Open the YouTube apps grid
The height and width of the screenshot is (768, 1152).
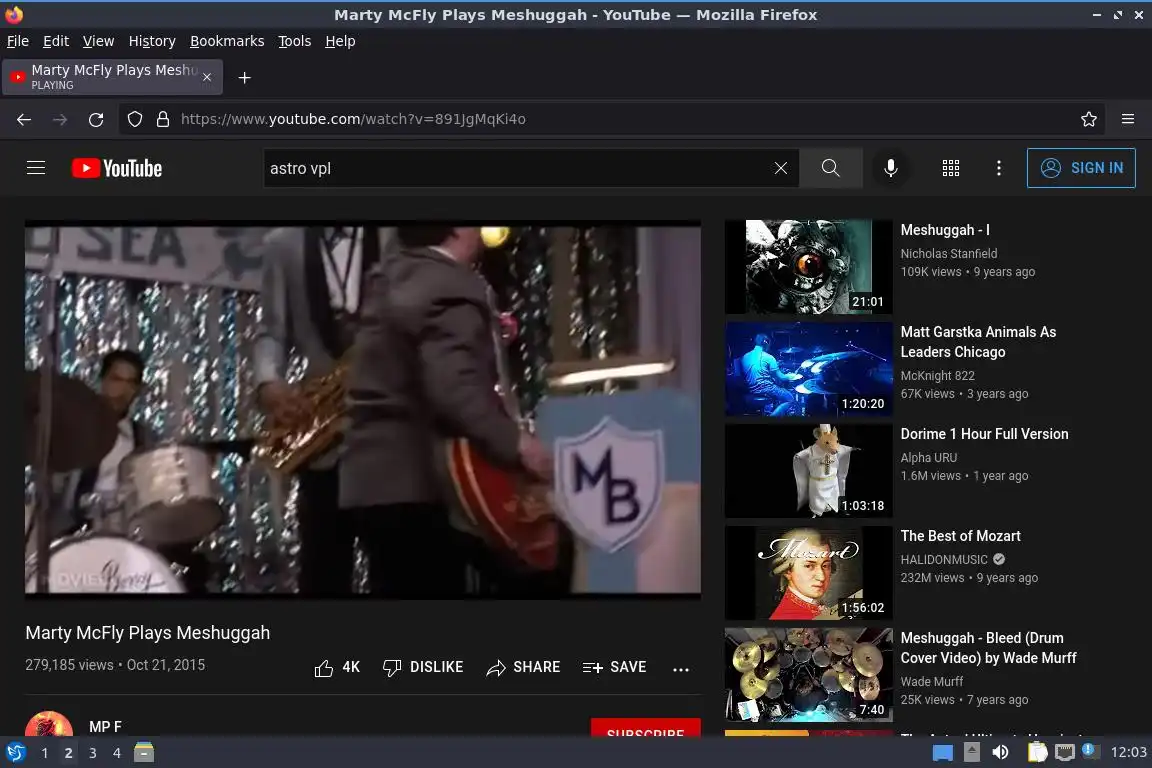[x=951, y=168]
